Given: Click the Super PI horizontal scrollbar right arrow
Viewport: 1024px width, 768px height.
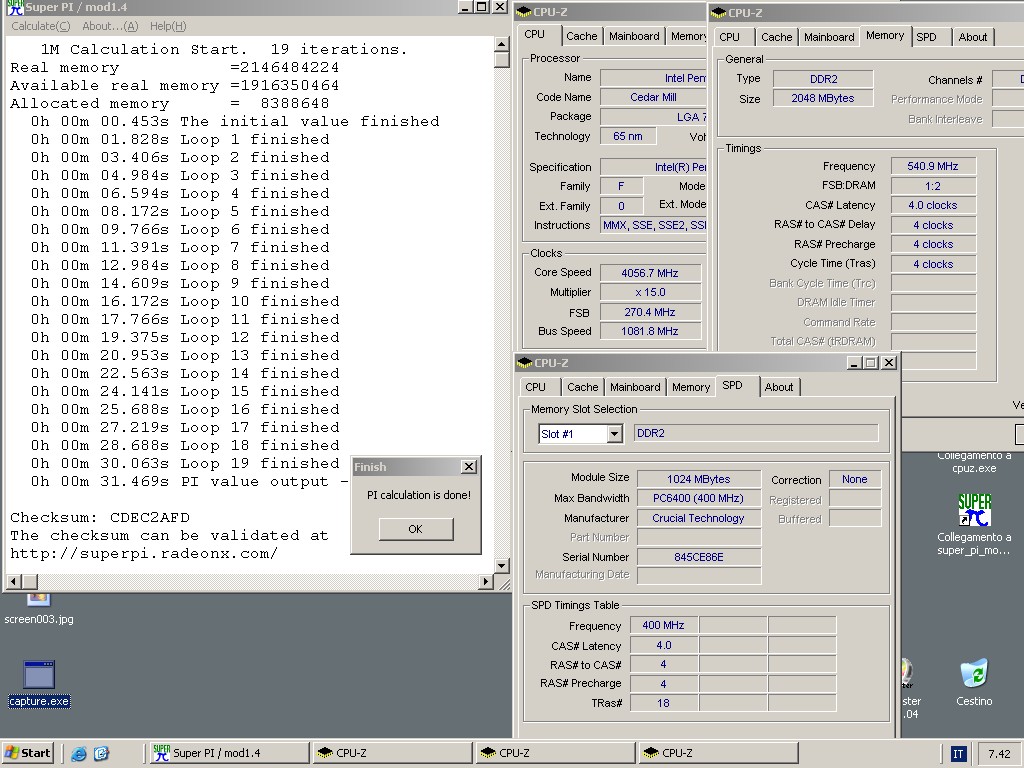Looking at the screenshot, I should pyautogui.click(x=485, y=581).
